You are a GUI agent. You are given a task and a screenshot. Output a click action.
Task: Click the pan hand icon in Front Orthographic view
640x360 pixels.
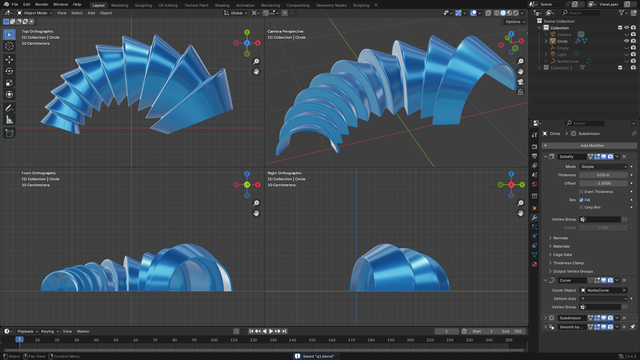(256, 213)
